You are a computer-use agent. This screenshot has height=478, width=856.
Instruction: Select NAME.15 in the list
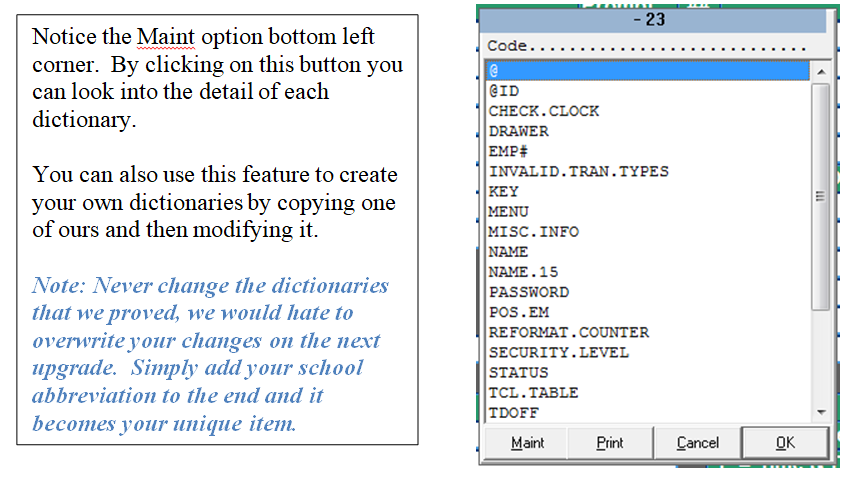click(518, 272)
